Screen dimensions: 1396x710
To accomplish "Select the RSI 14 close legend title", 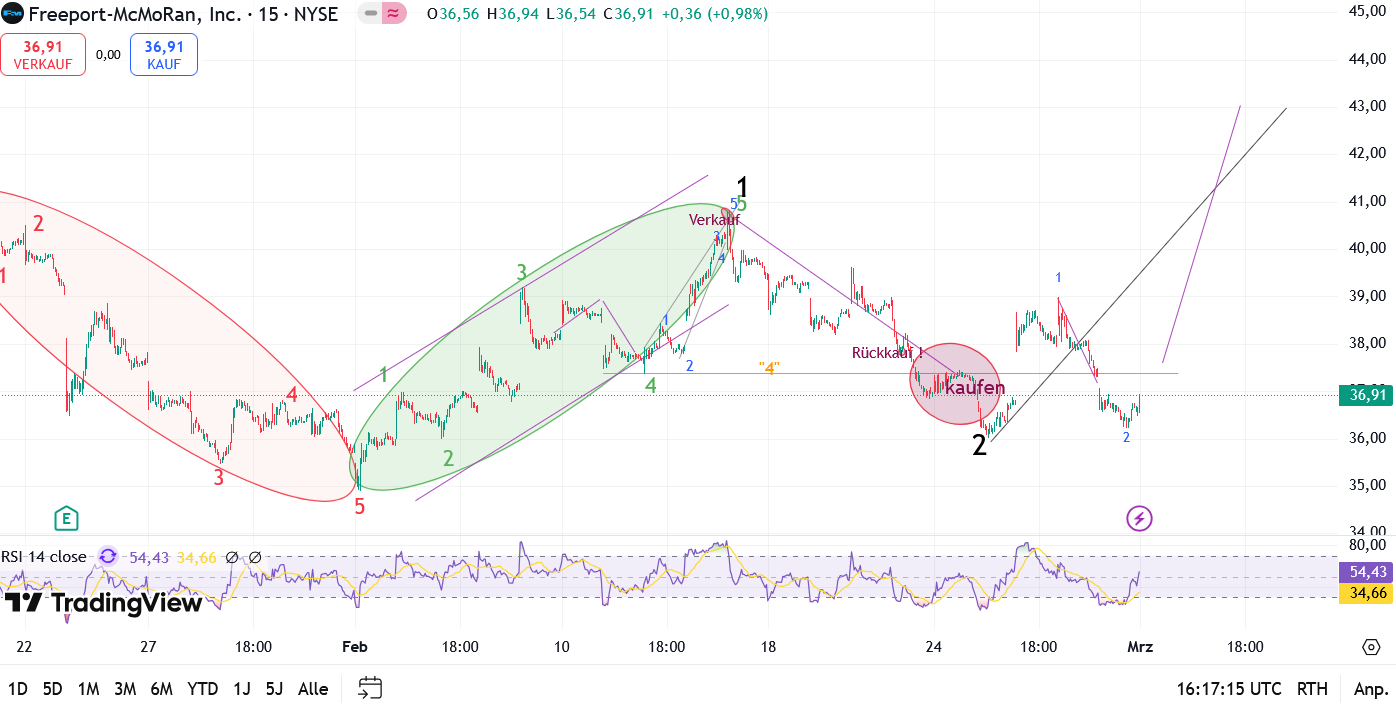I will [44, 557].
